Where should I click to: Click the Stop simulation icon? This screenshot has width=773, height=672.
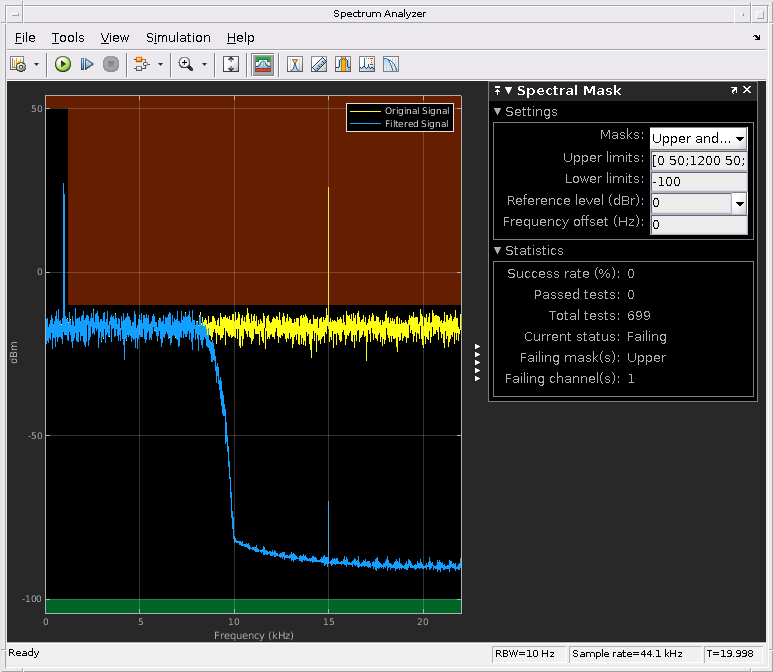click(111, 64)
